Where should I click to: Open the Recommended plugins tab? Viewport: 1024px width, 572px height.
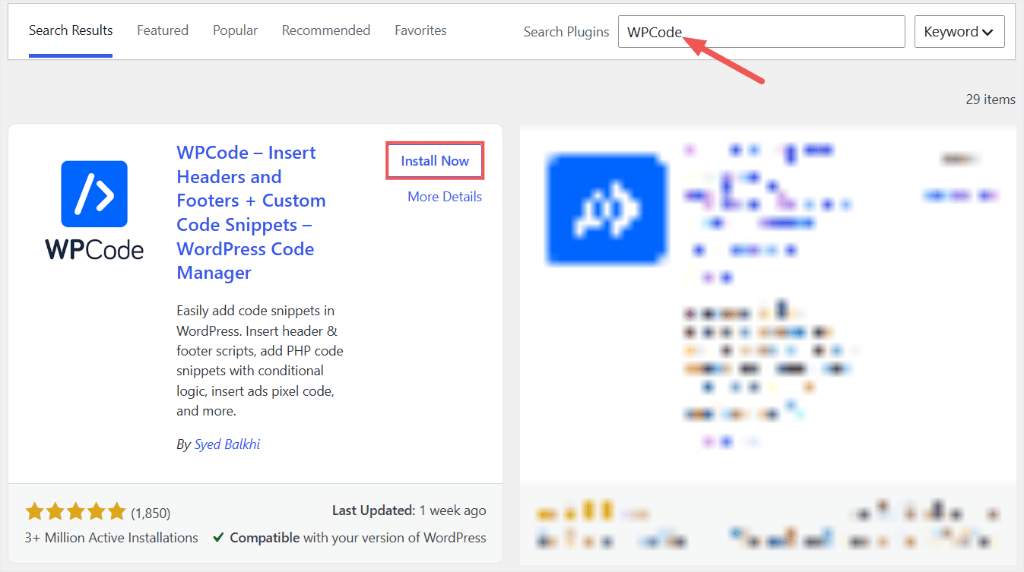[x=326, y=31]
